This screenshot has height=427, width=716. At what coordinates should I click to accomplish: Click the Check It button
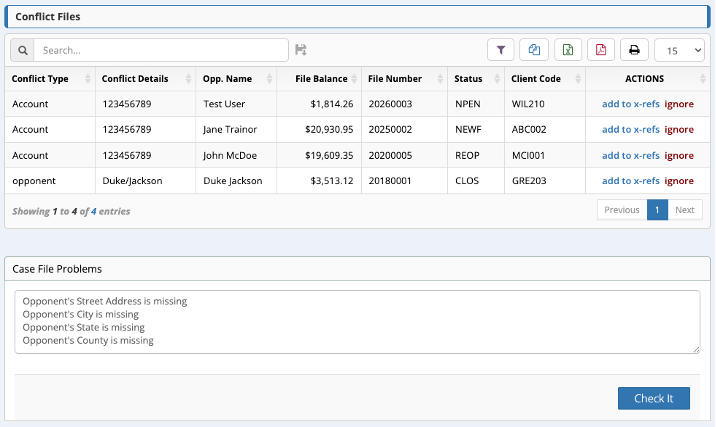point(653,398)
